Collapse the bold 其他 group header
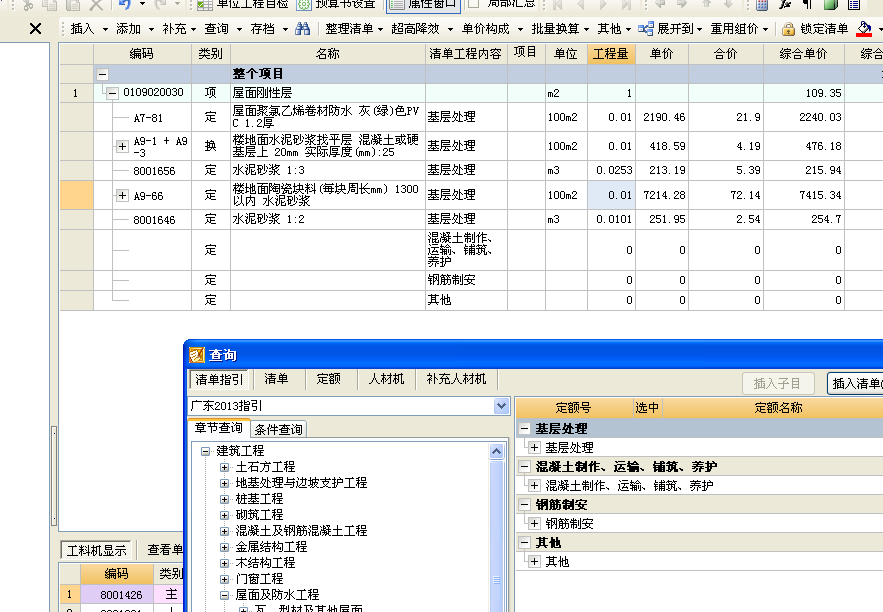 524,543
